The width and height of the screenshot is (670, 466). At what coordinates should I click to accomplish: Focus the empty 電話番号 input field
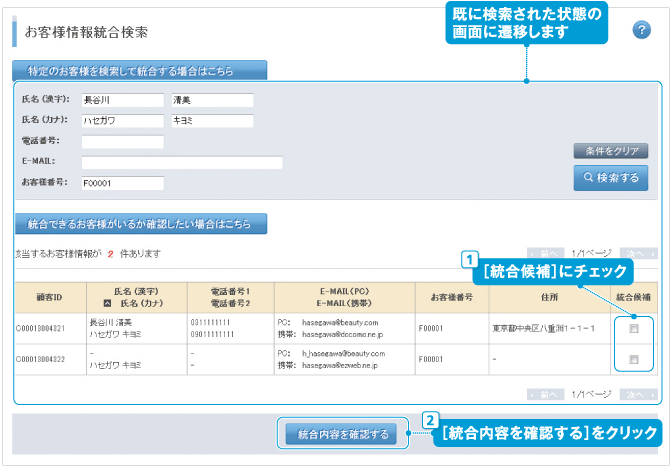[x=121, y=142]
